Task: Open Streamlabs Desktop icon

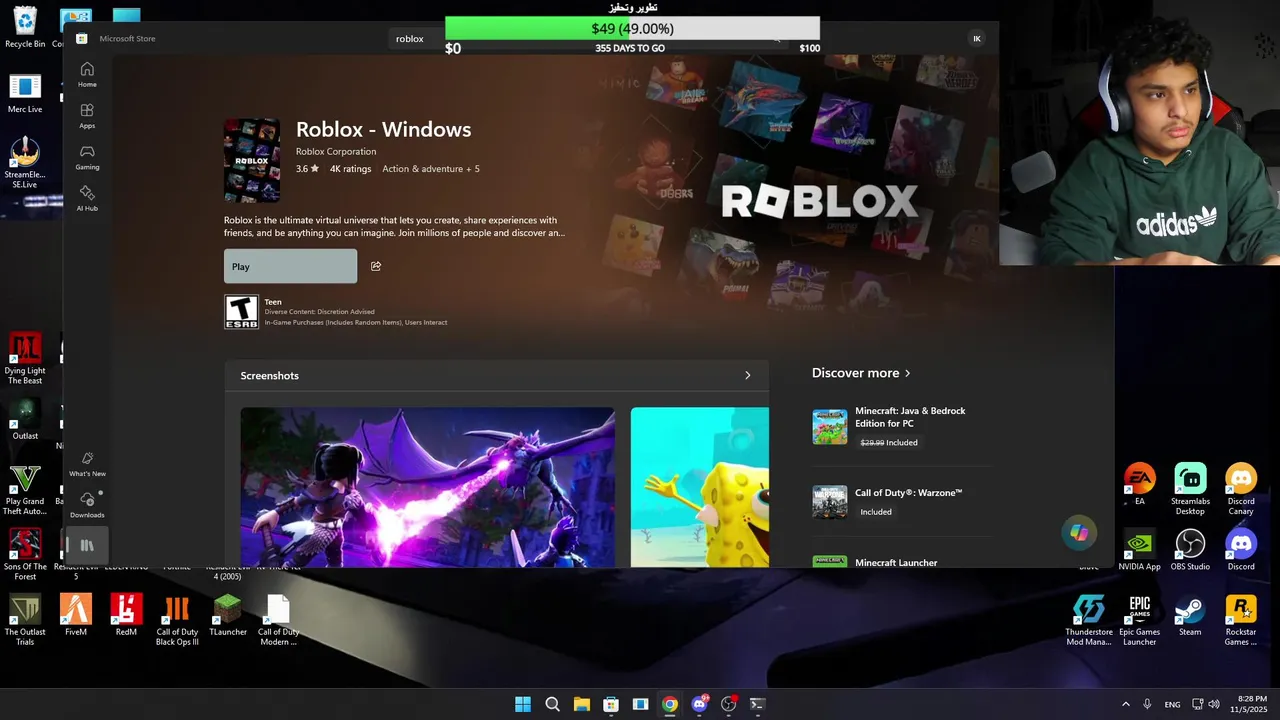Action: point(1190,489)
